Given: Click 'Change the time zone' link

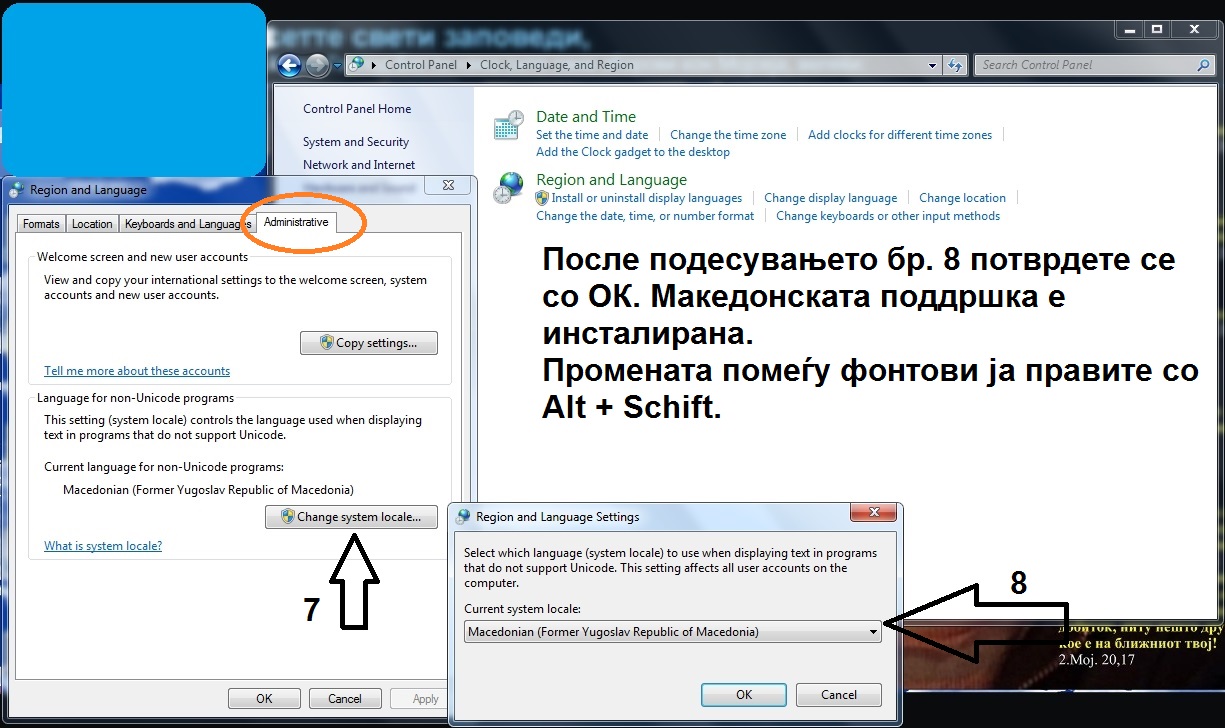Looking at the screenshot, I should click(x=728, y=135).
